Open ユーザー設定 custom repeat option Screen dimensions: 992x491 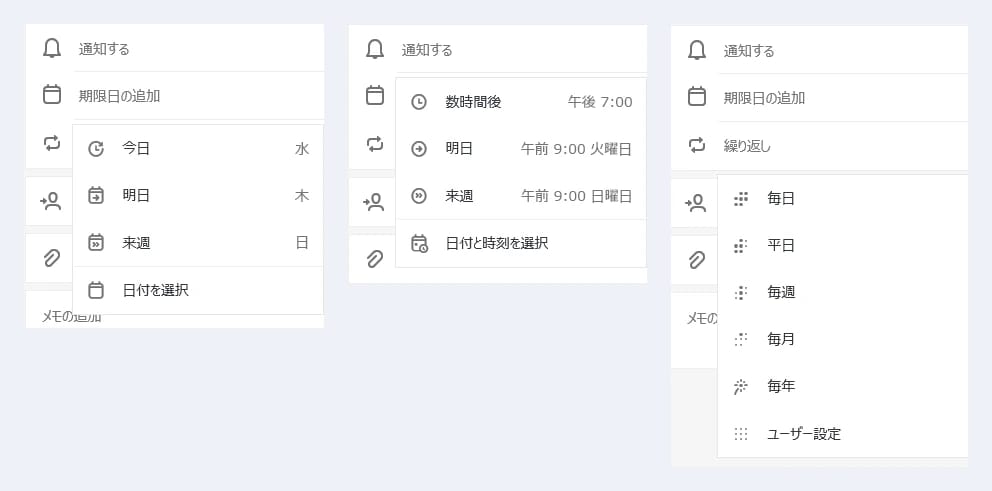point(843,434)
